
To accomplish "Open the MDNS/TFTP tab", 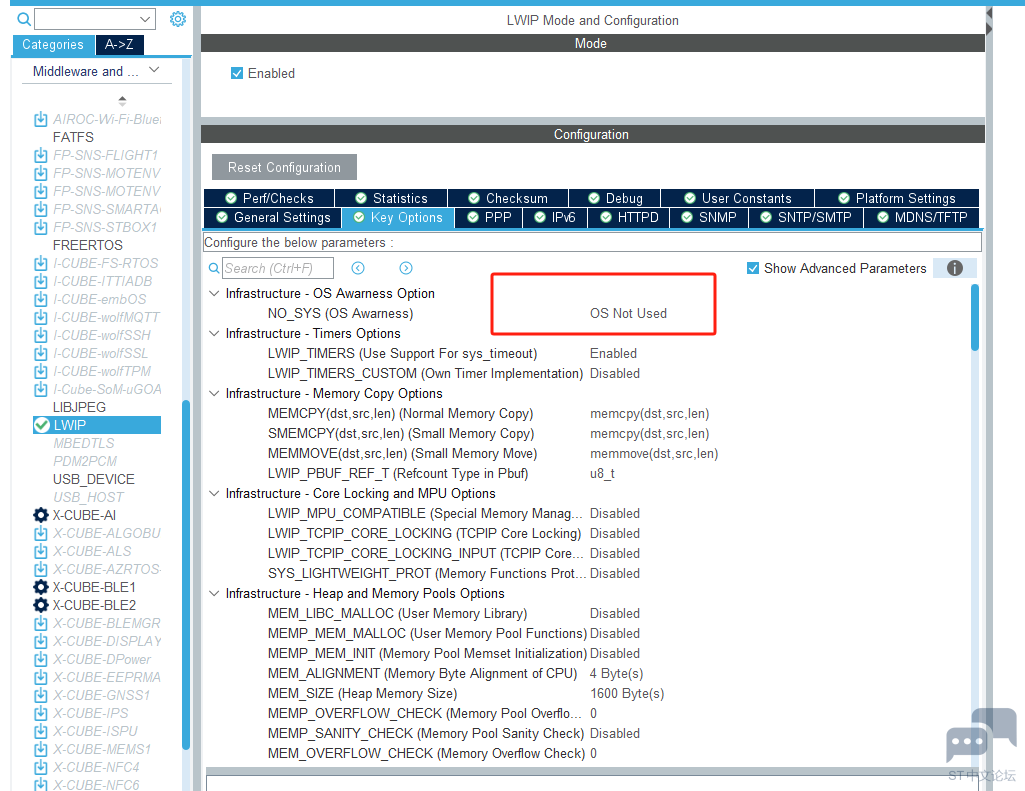I will (922, 217).
